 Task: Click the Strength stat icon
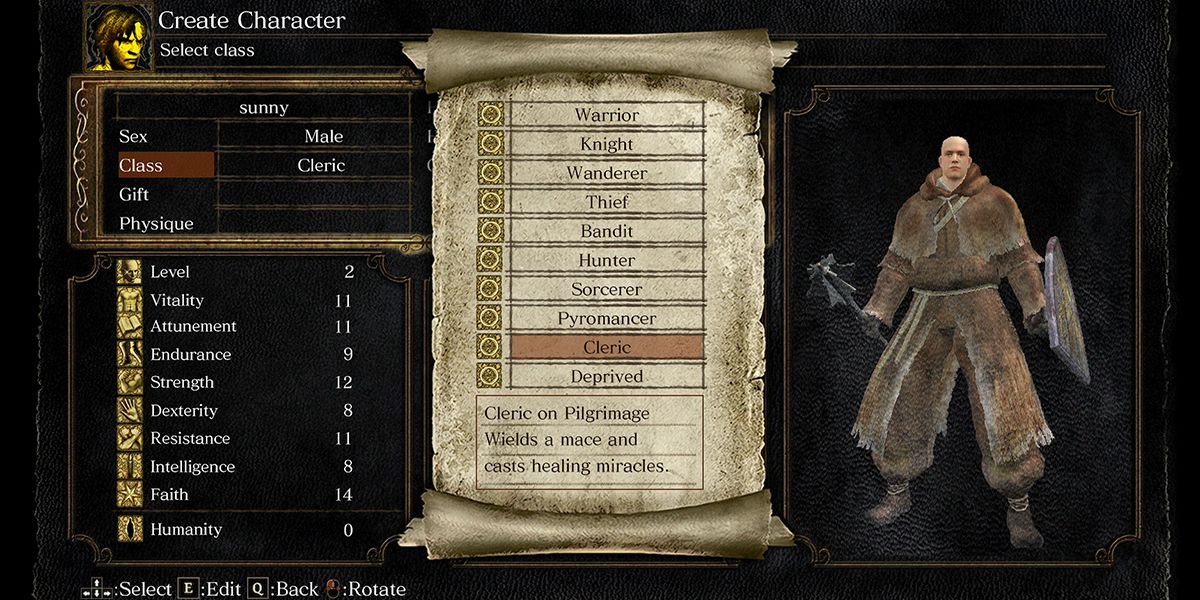point(131,383)
